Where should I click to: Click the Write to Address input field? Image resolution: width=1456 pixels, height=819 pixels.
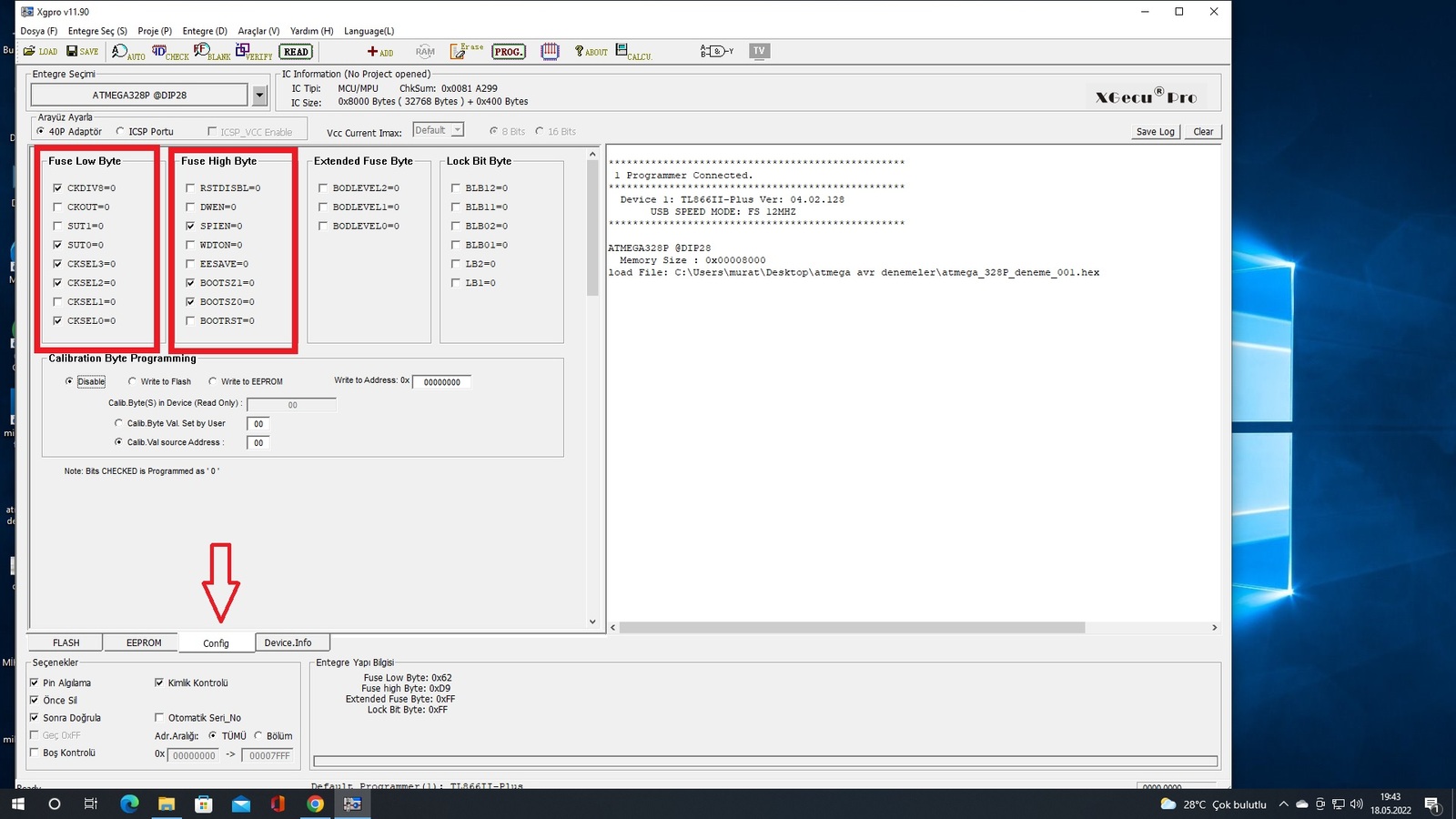(441, 382)
